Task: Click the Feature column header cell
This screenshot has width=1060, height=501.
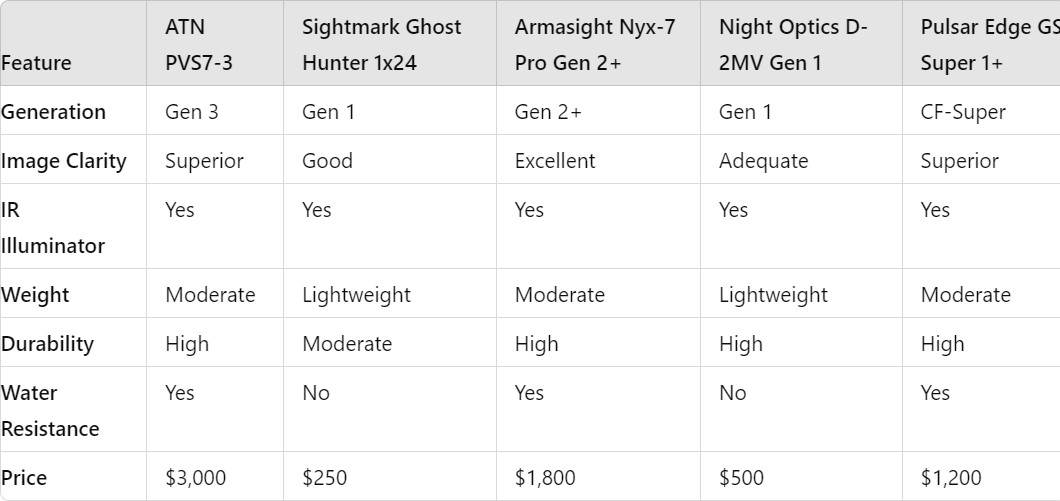Action: 73,43
